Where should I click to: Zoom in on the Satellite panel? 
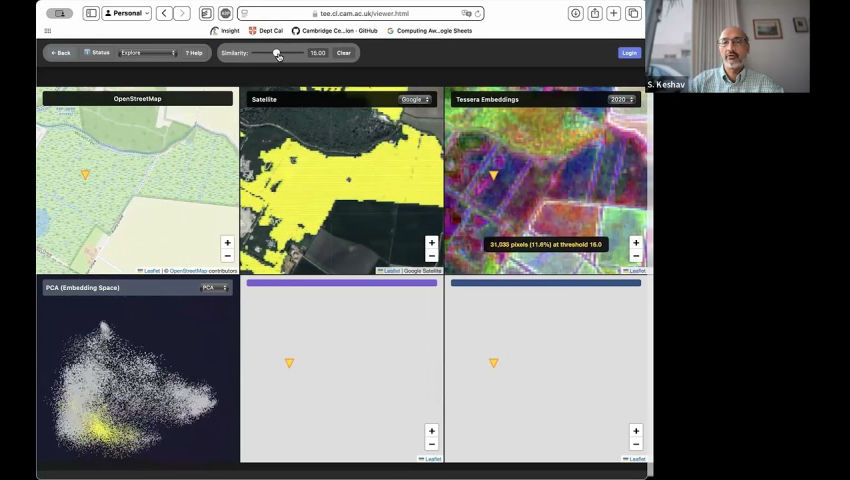[432, 242]
